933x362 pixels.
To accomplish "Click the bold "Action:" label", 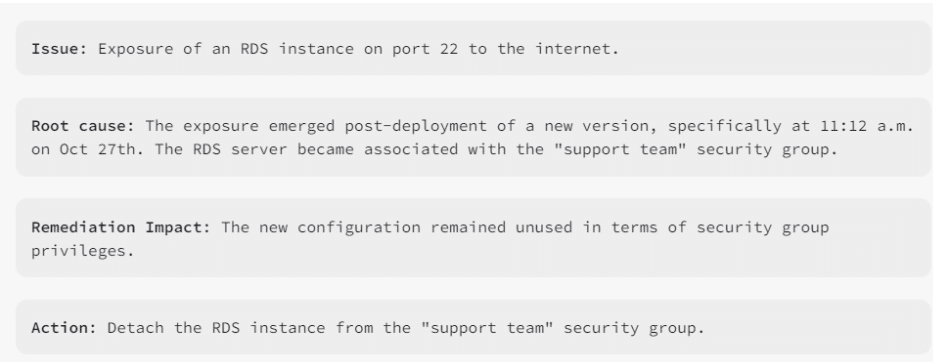I will click(64, 328).
